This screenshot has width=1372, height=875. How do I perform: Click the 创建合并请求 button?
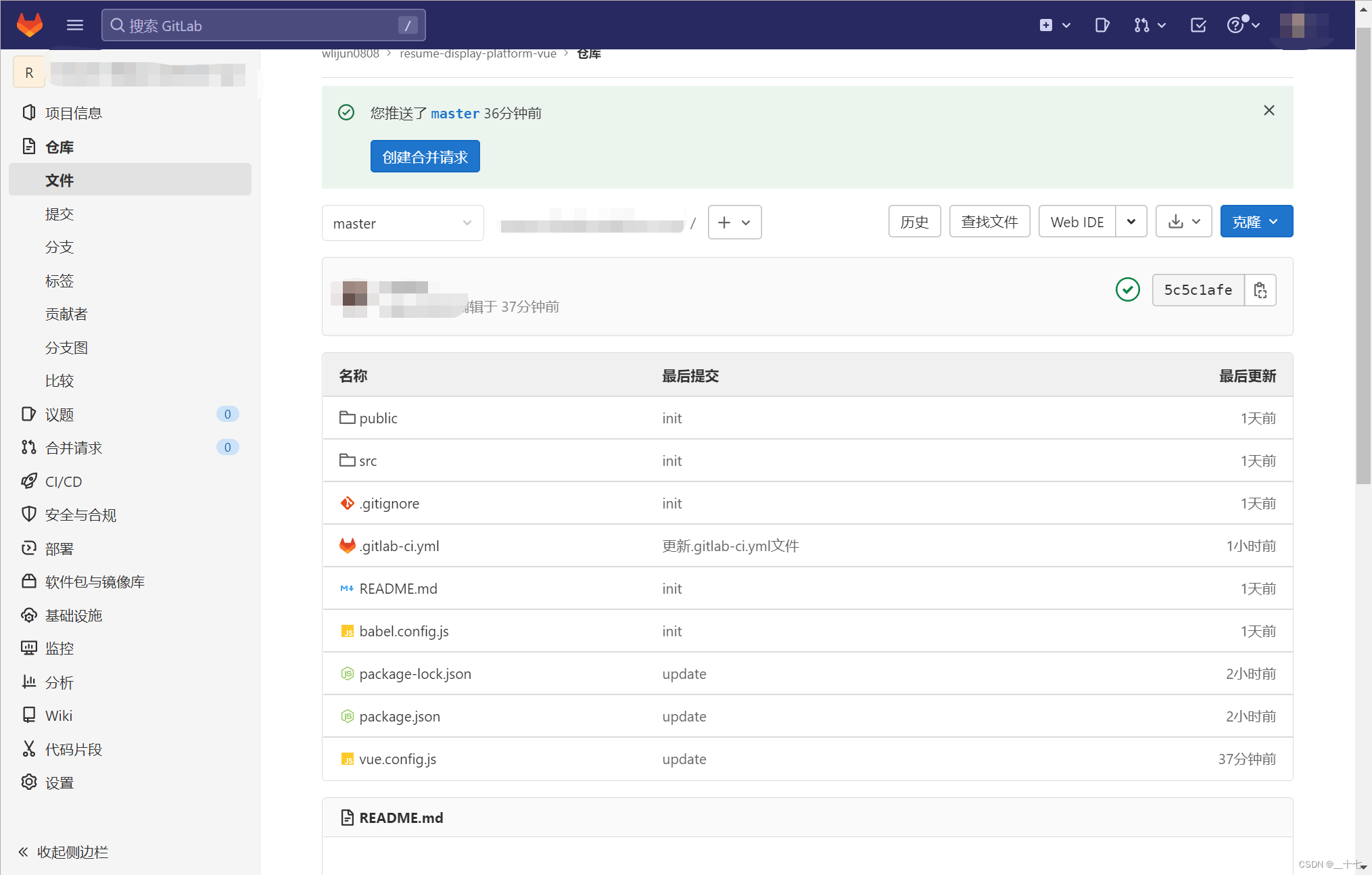[425, 157]
